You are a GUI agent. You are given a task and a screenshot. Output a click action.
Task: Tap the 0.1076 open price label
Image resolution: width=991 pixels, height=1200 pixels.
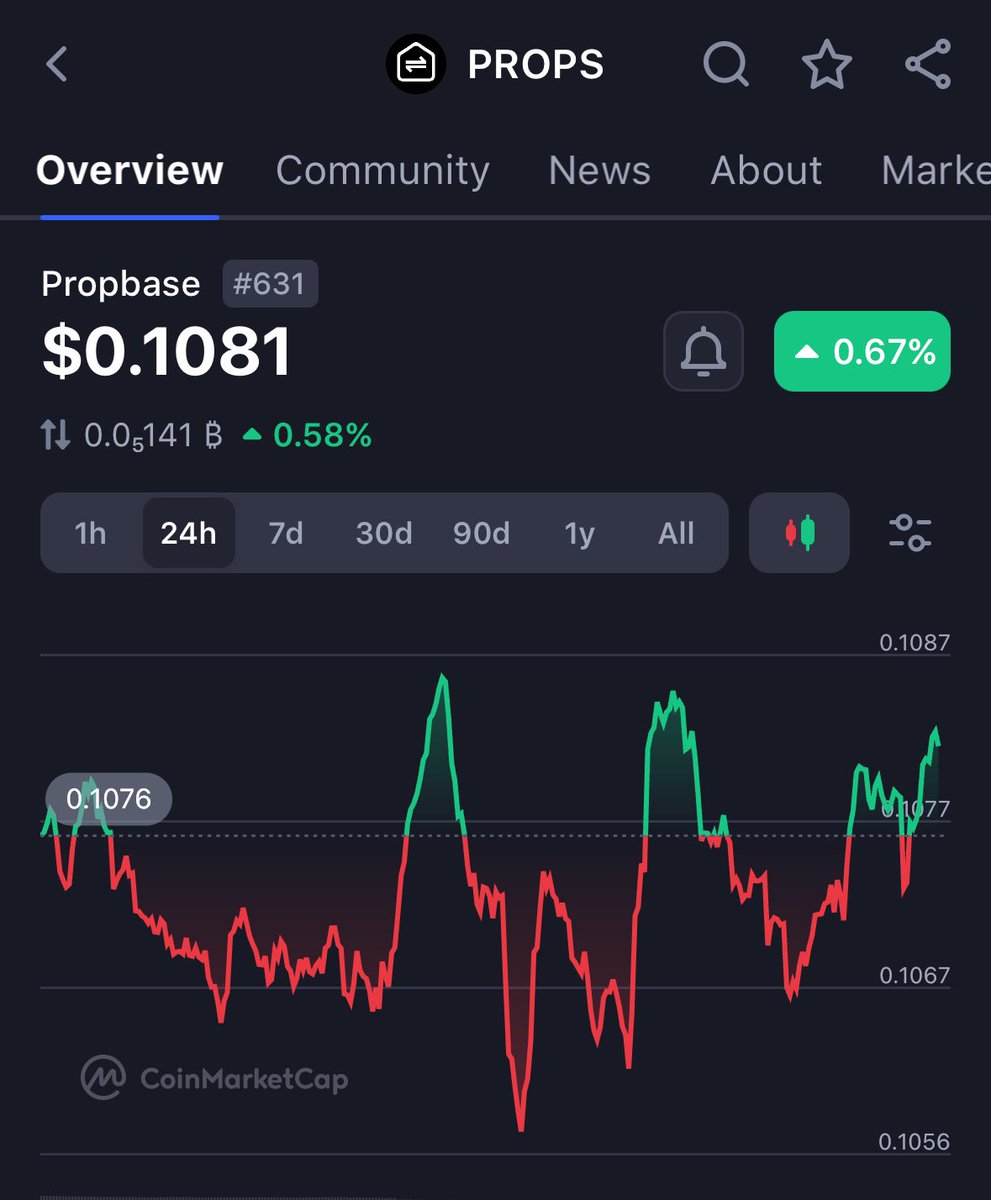(x=109, y=799)
